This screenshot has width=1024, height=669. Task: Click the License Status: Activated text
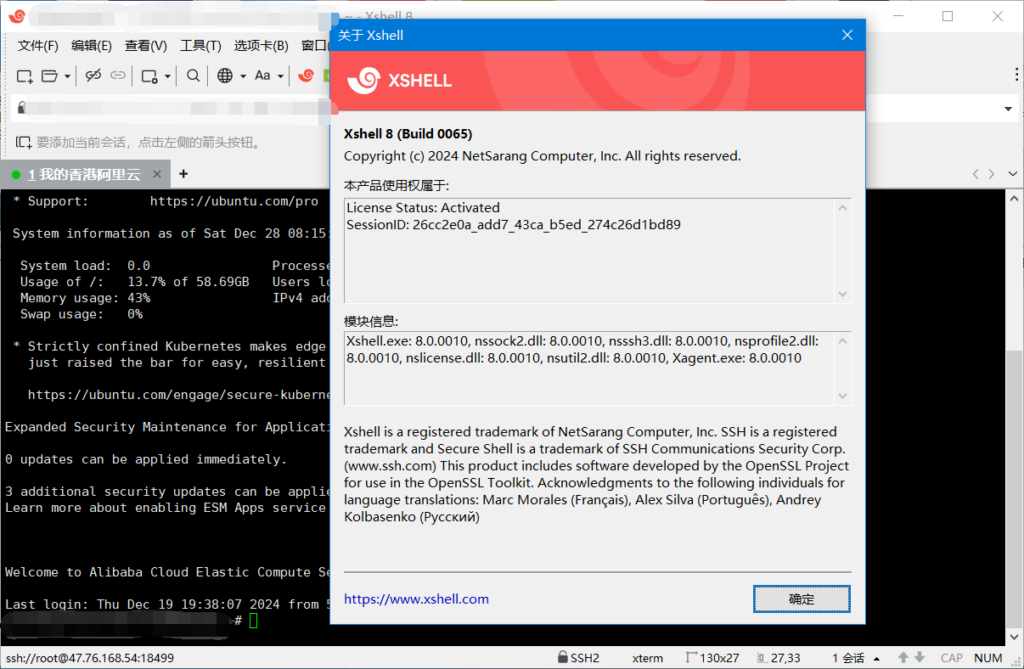423,208
